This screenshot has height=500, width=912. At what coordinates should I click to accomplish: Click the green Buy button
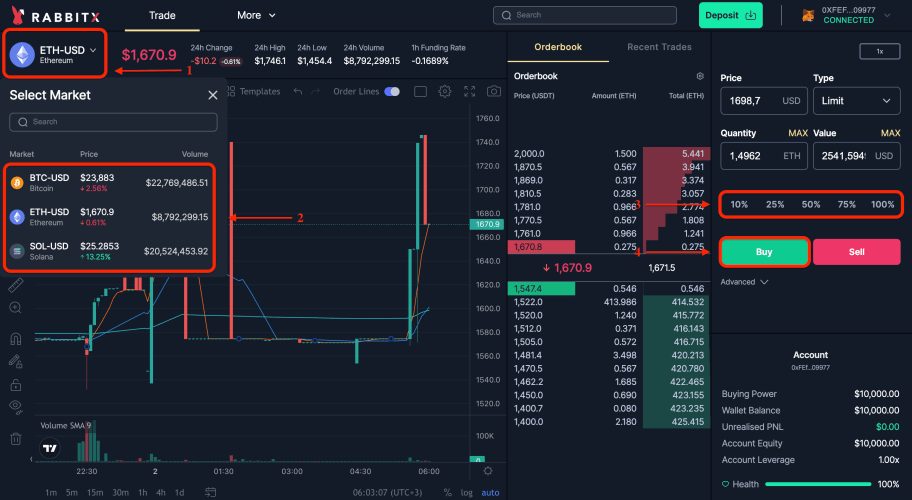tap(764, 252)
